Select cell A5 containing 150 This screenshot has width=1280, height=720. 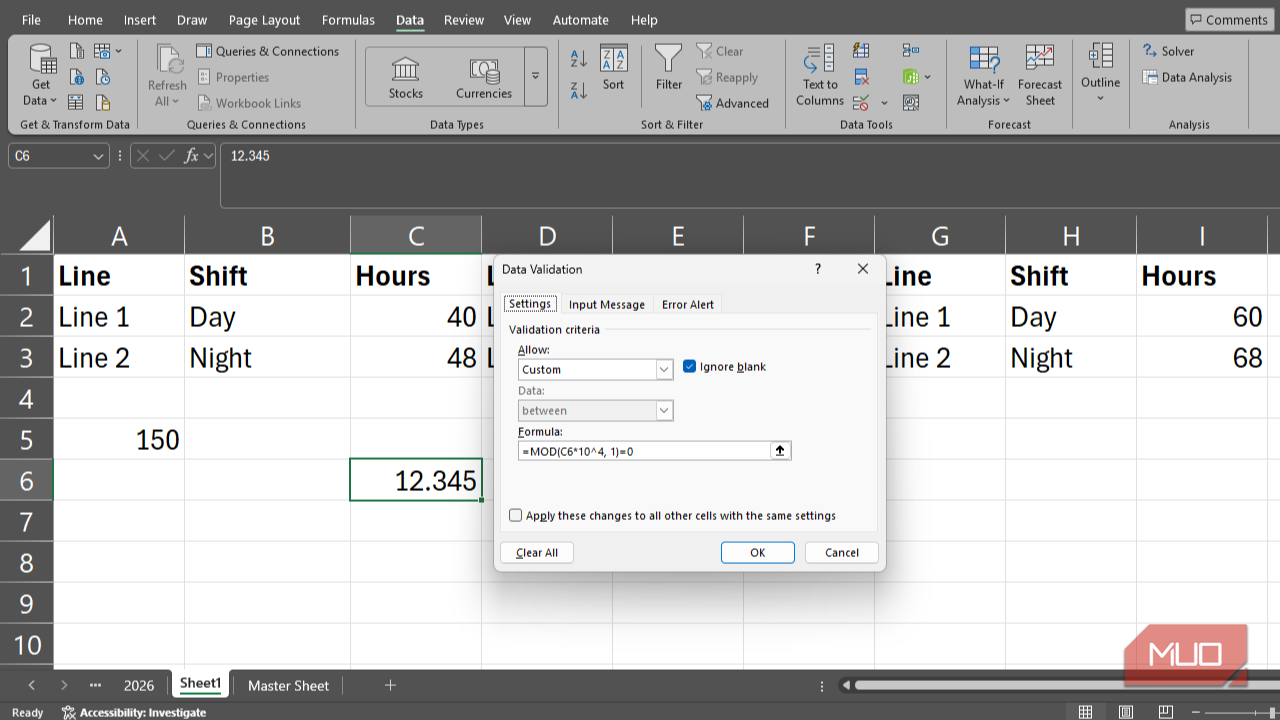[119, 439]
